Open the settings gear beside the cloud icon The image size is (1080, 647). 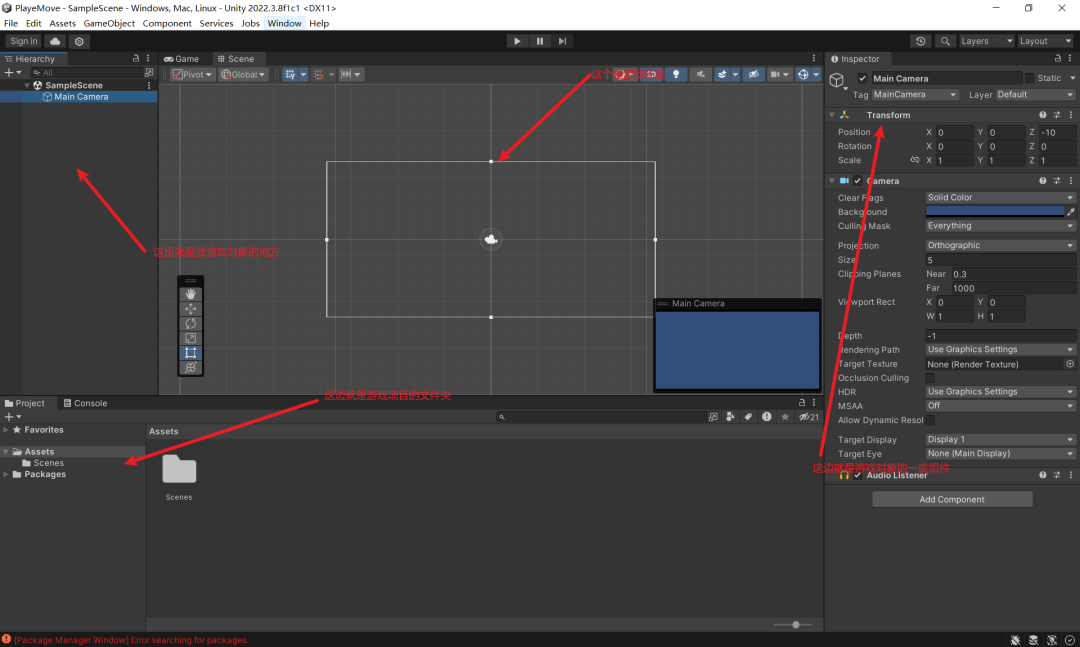pyautogui.click(x=79, y=41)
